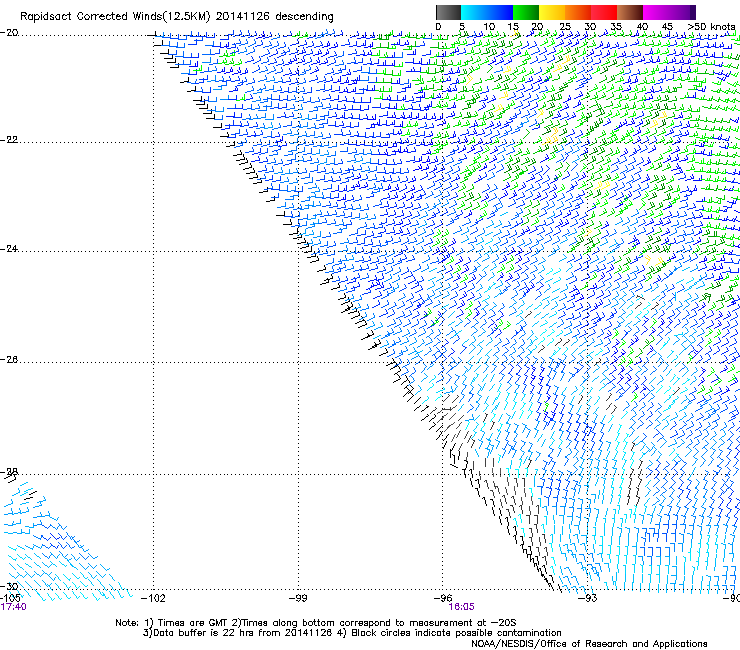Image resolution: width=740 pixels, height=650 pixels.
Task: Click the orange 25-30 knots legend swatch
Action: tap(578, 12)
